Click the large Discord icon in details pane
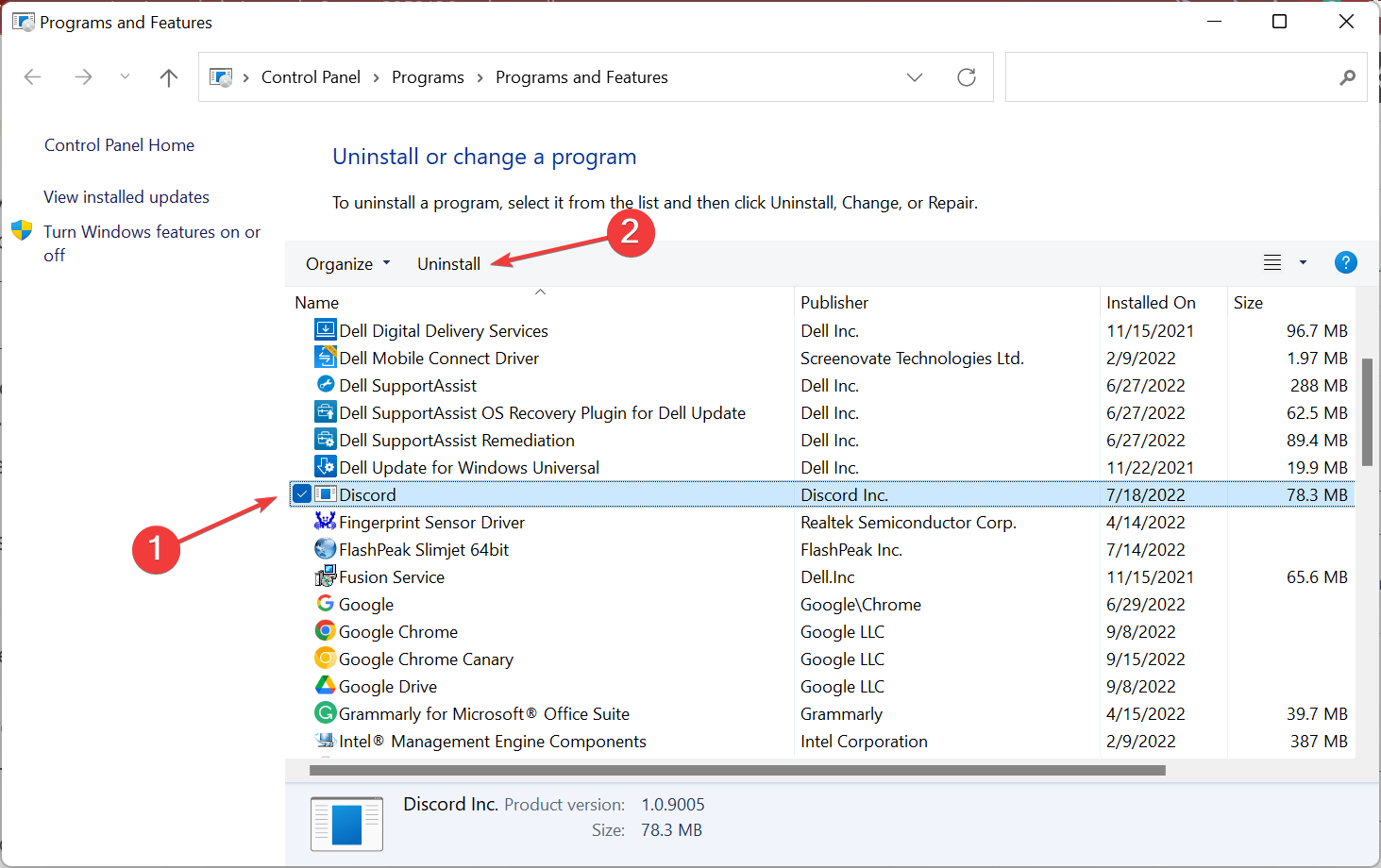Image resolution: width=1381 pixels, height=868 pixels. coord(346,824)
